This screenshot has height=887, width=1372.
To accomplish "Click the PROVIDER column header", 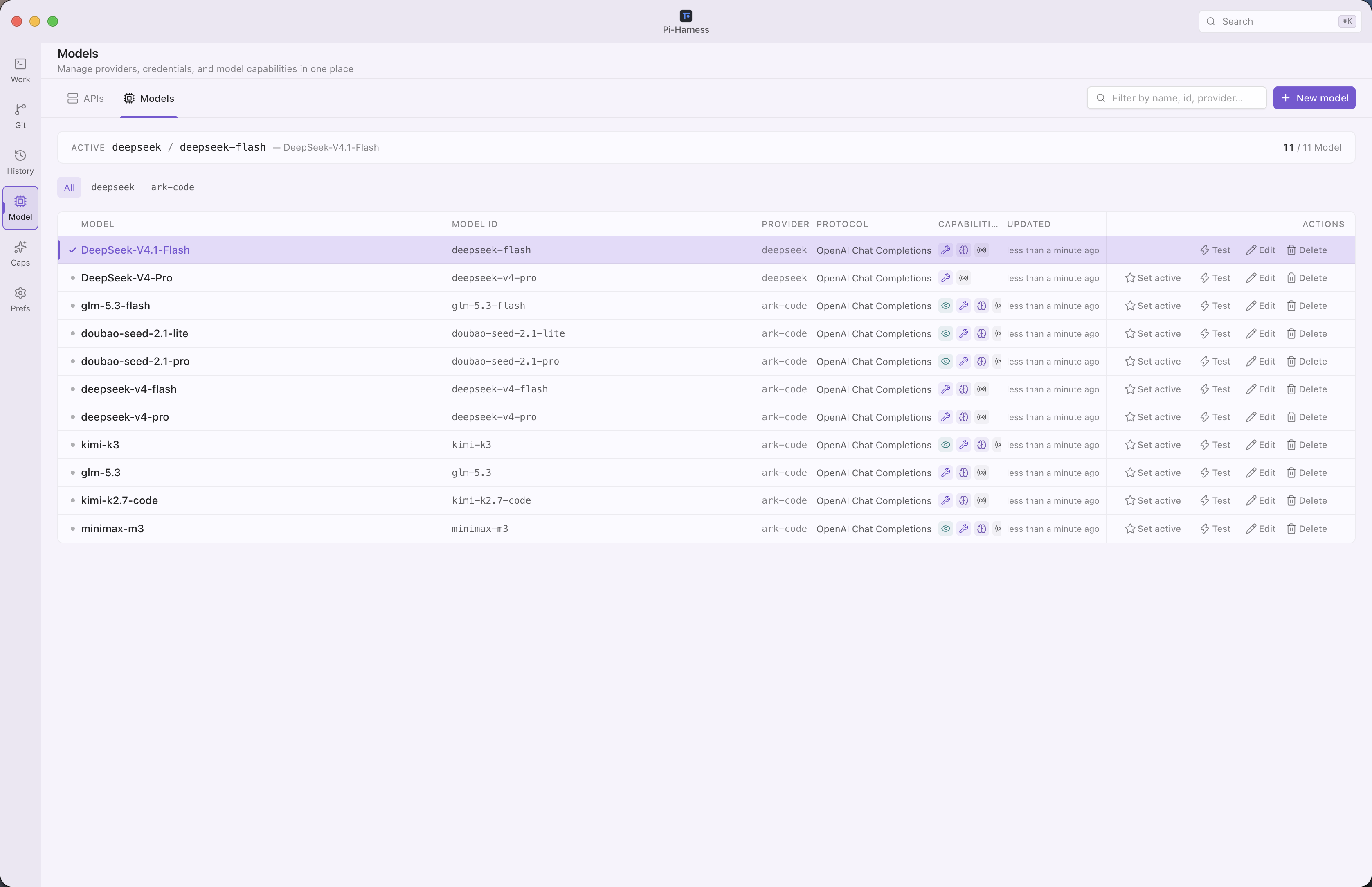I will tap(785, 224).
